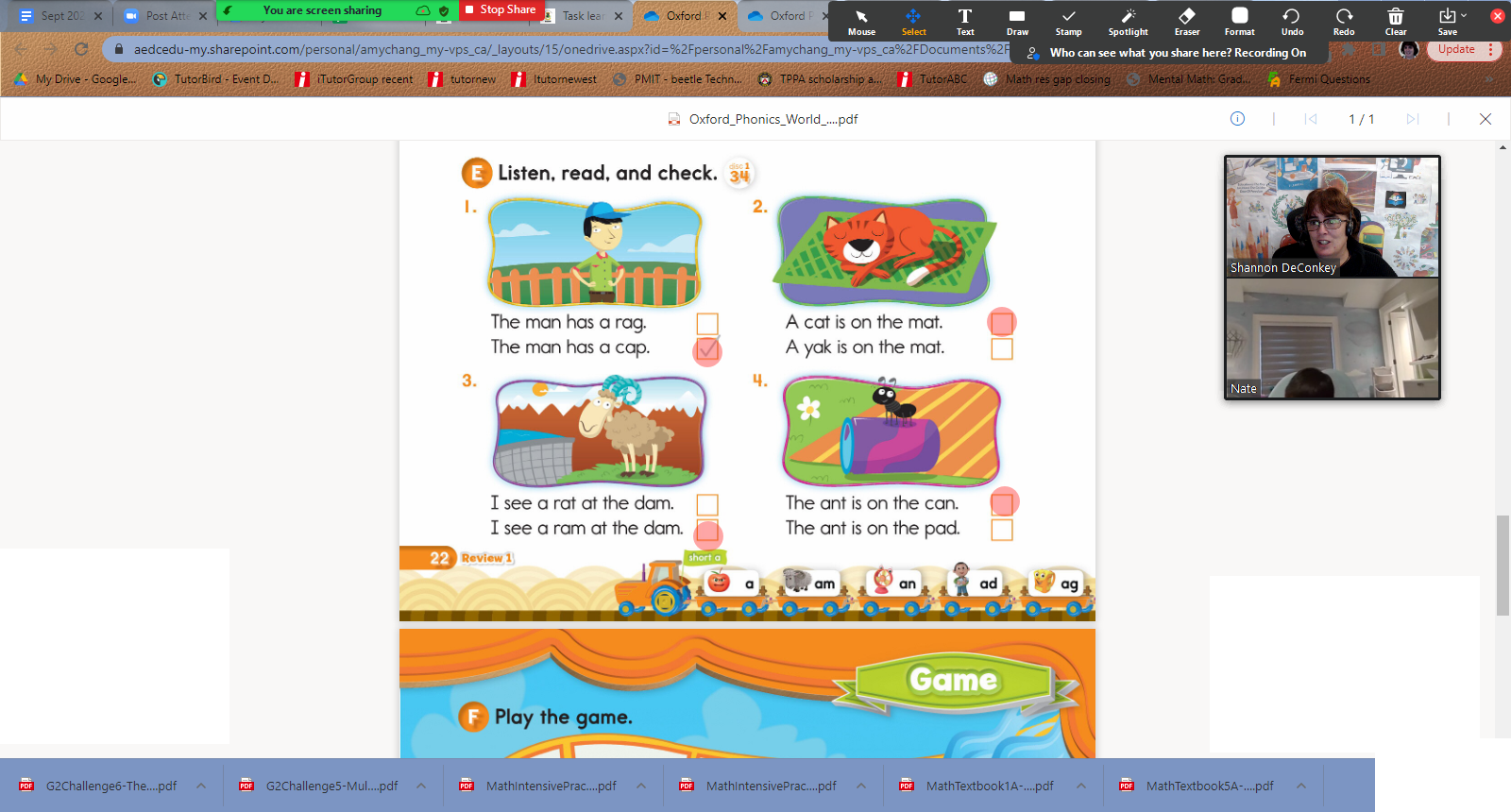
Task: Close the PDF preview viewer
Action: [x=1486, y=119]
